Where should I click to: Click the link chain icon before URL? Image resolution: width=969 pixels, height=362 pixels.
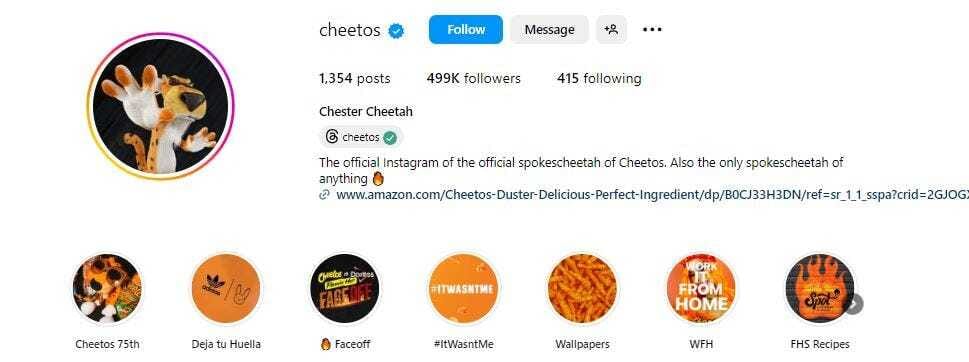coord(324,195)
